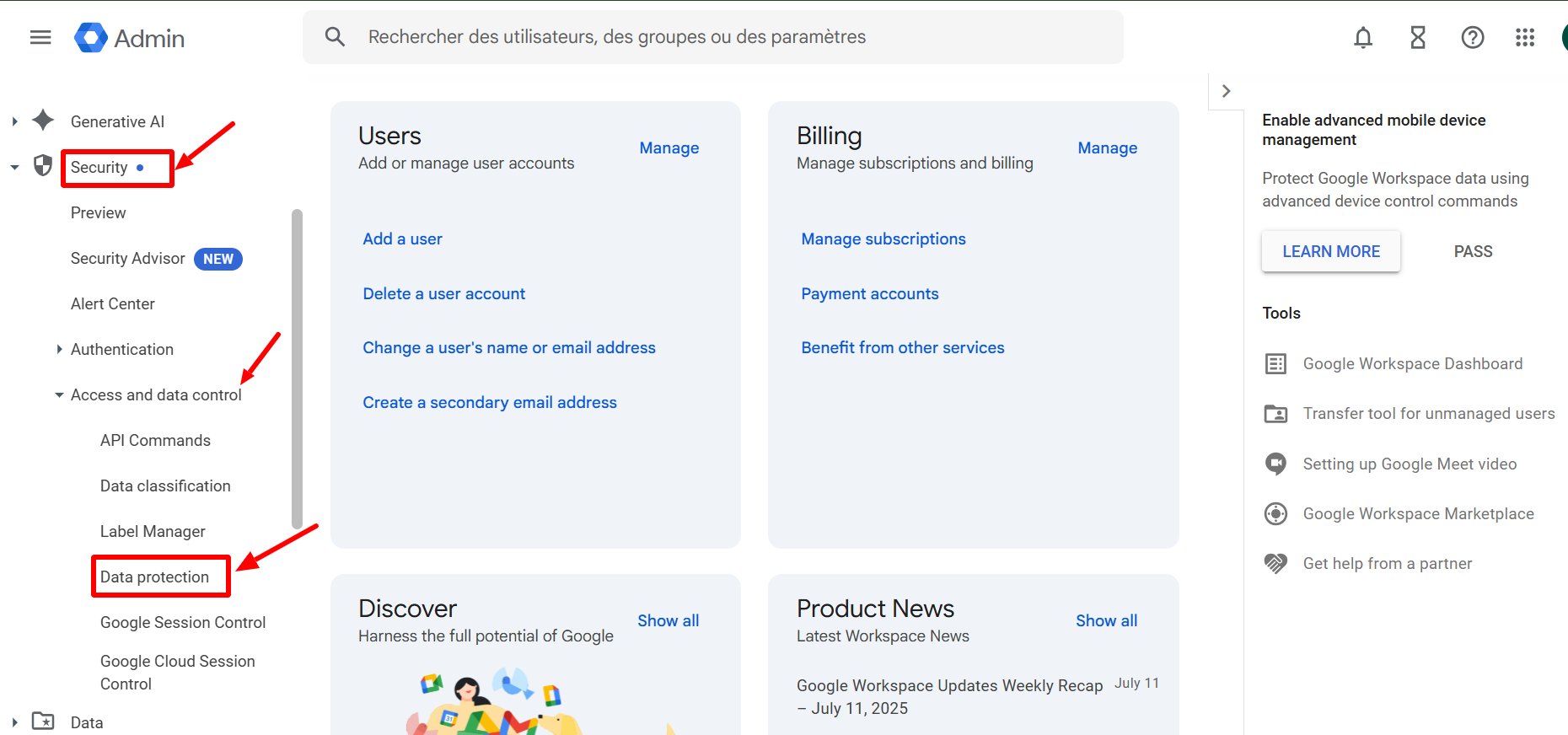Click the sidebar vertical scrollbar
The width and height of the screenshot is (1568, 735).
pos(297,368)
